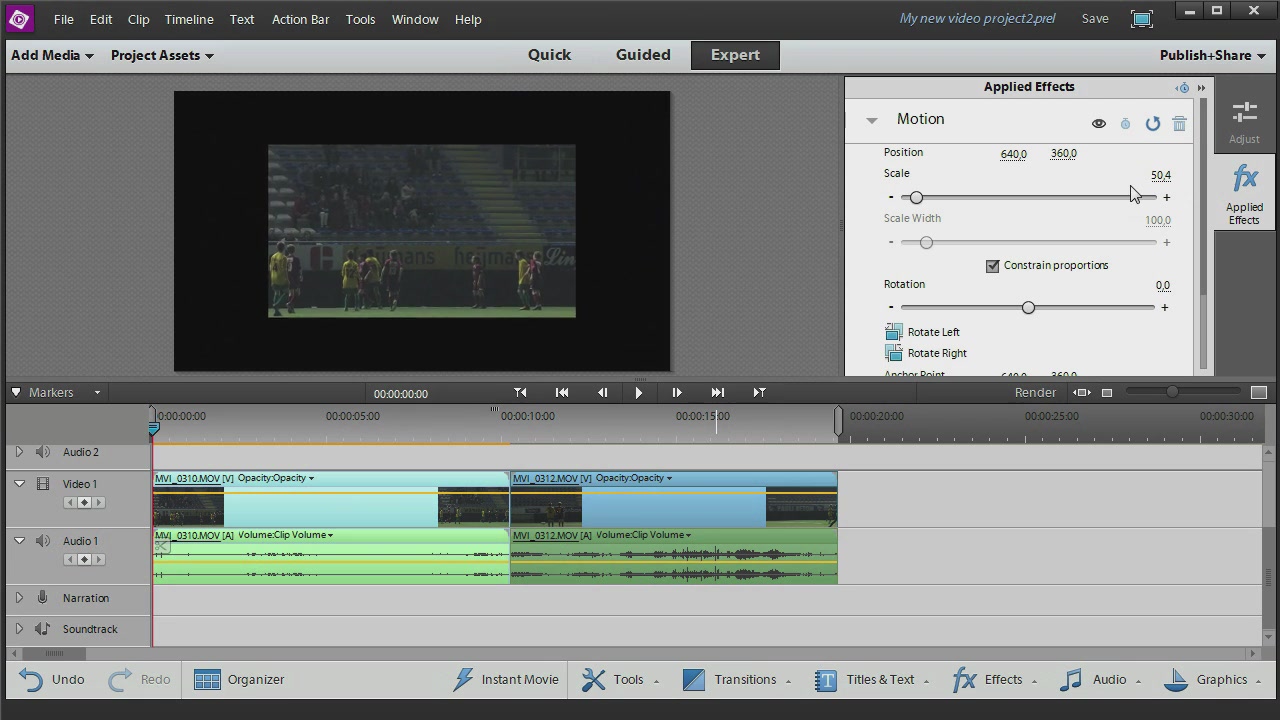Switch to Guided view
This screenshot has width=1280, height=720.
pyautogui.click(x=643, y=55)
